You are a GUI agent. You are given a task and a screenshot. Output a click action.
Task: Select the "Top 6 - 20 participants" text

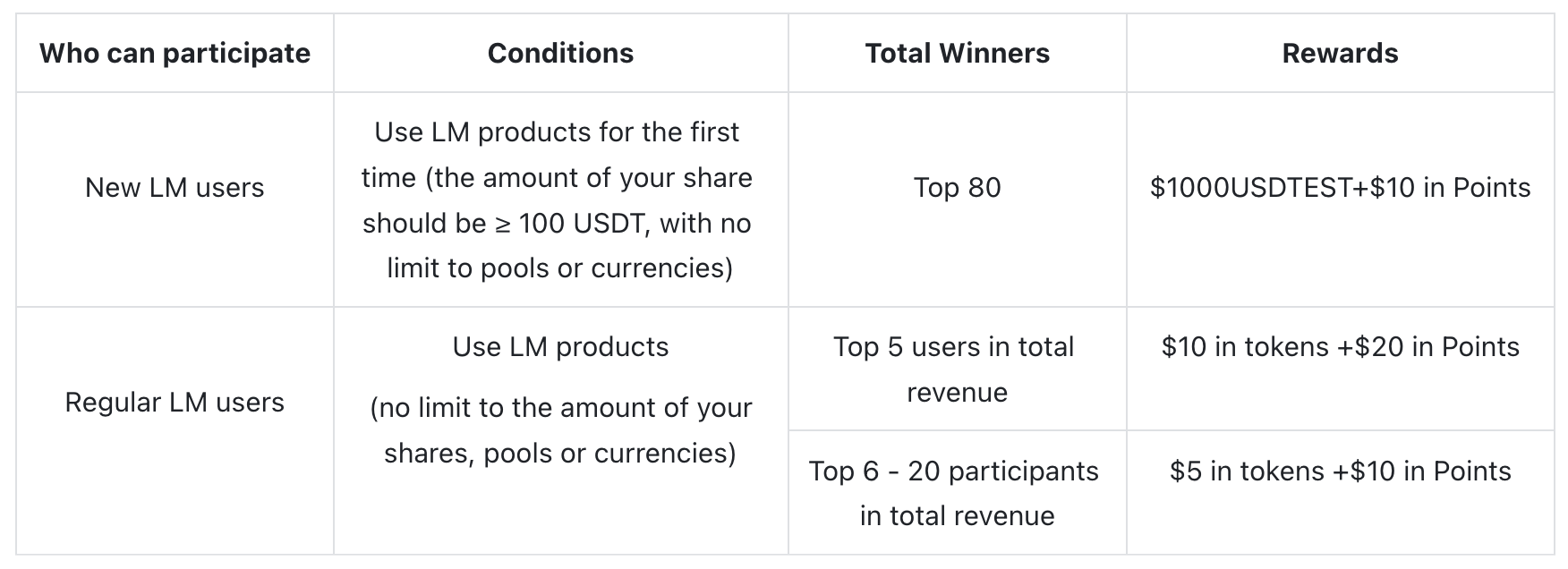pos(953,471)
